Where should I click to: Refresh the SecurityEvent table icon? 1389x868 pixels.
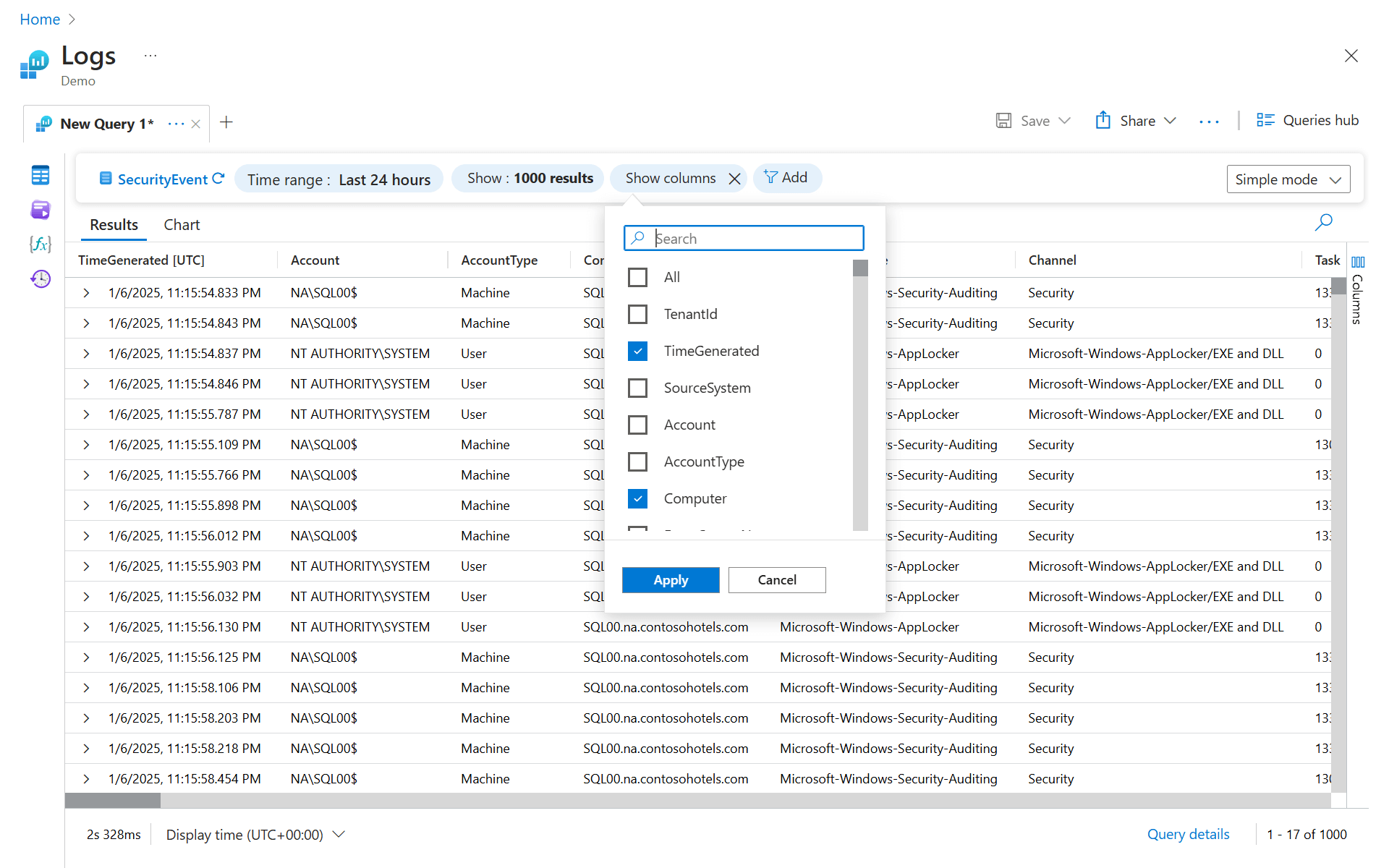[218, 178]
